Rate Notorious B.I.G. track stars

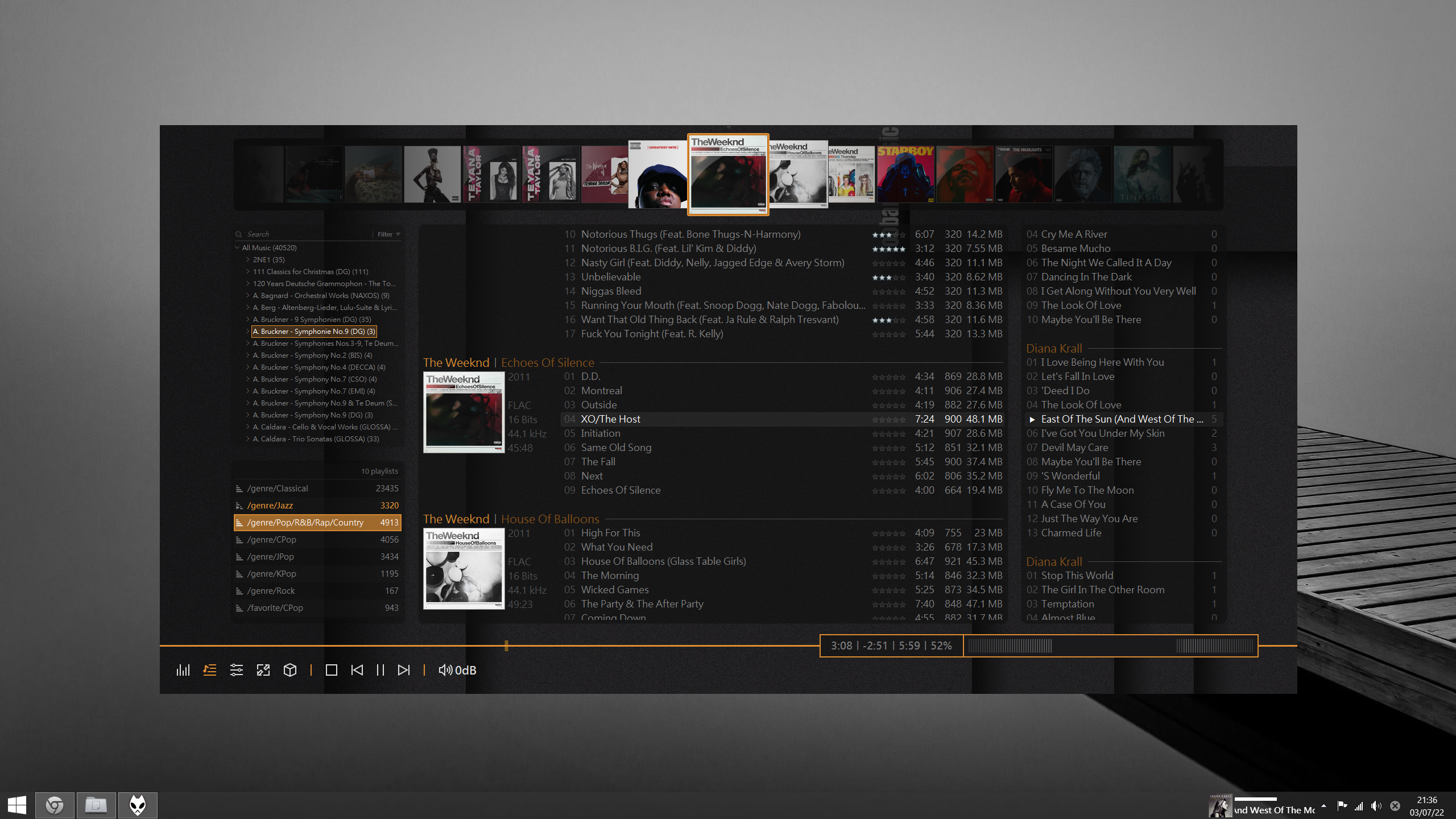point(888,249)
